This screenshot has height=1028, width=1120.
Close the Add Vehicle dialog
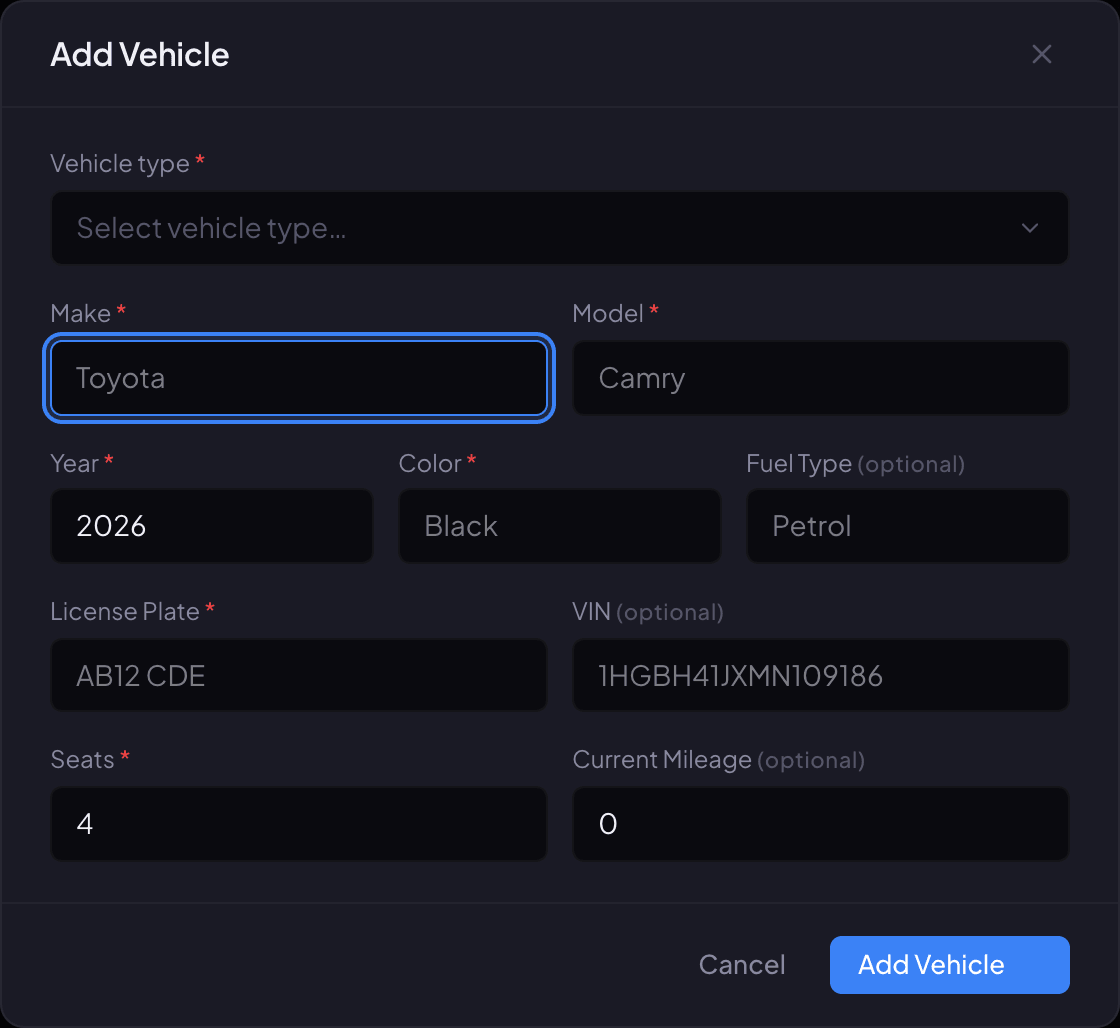[1041, 54]
